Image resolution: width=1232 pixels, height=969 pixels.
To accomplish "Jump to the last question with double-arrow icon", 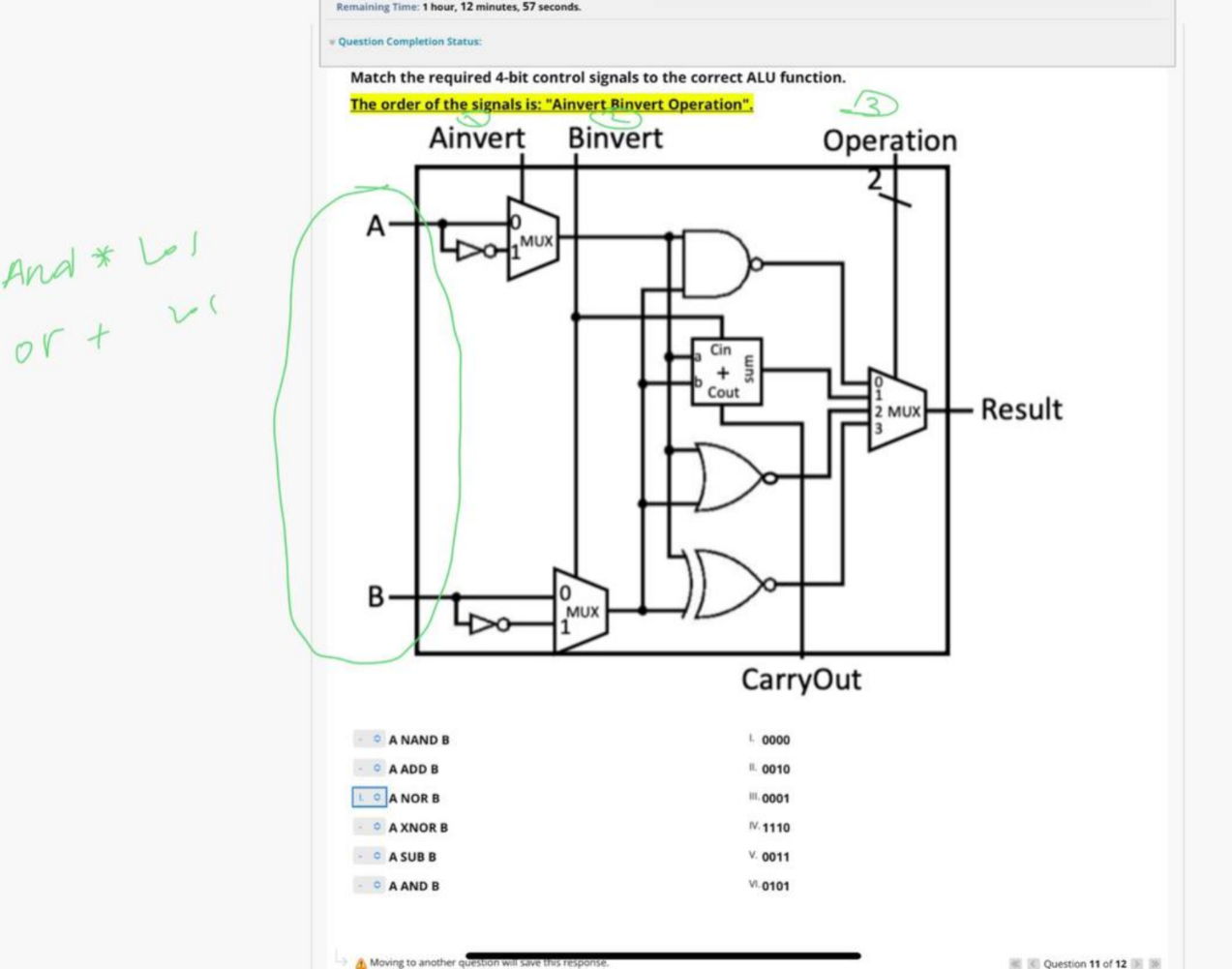I will pyautogui.click(x=1156, y=963).
